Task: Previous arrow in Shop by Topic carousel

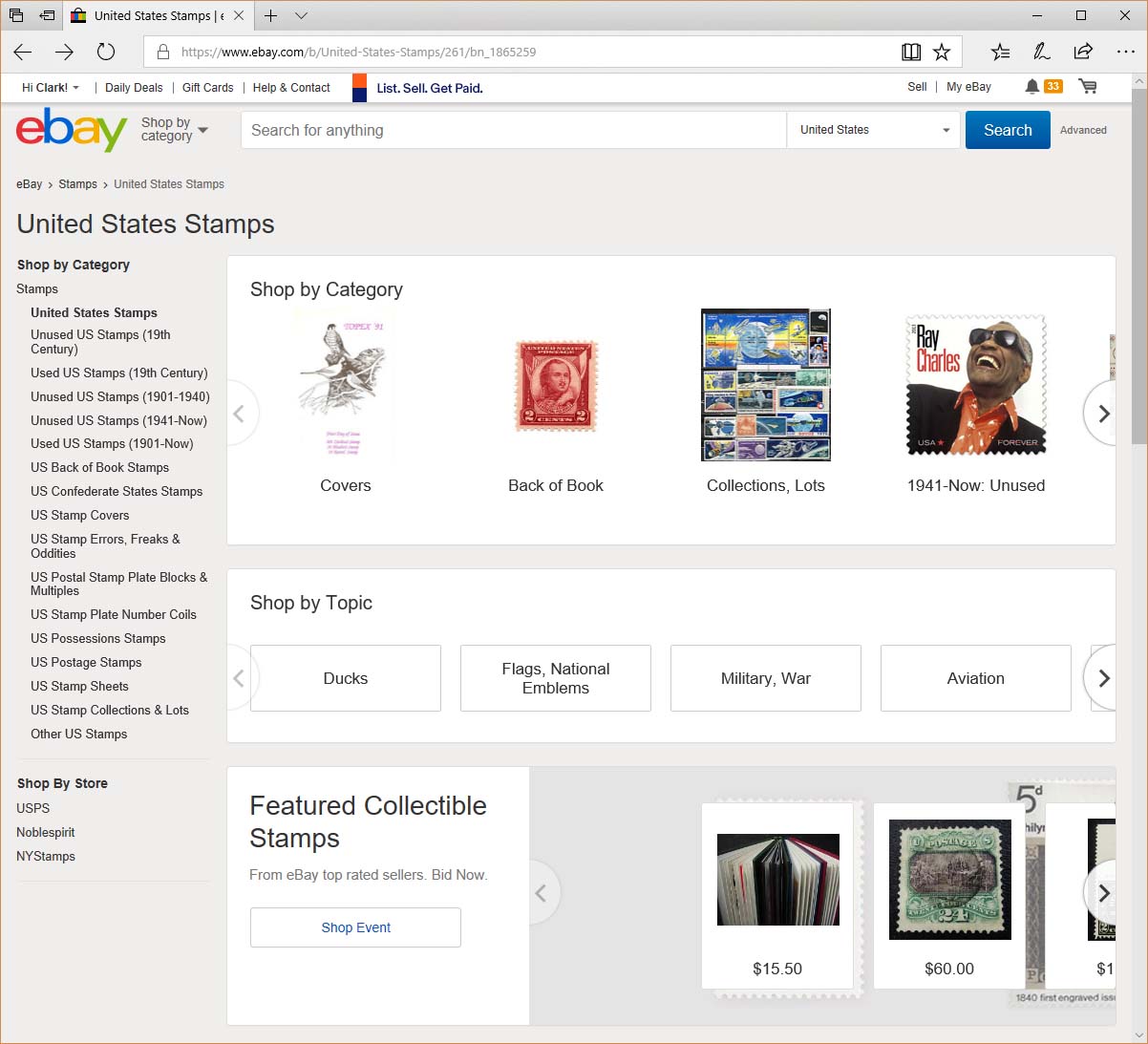Action: click(x=240, y=678)
